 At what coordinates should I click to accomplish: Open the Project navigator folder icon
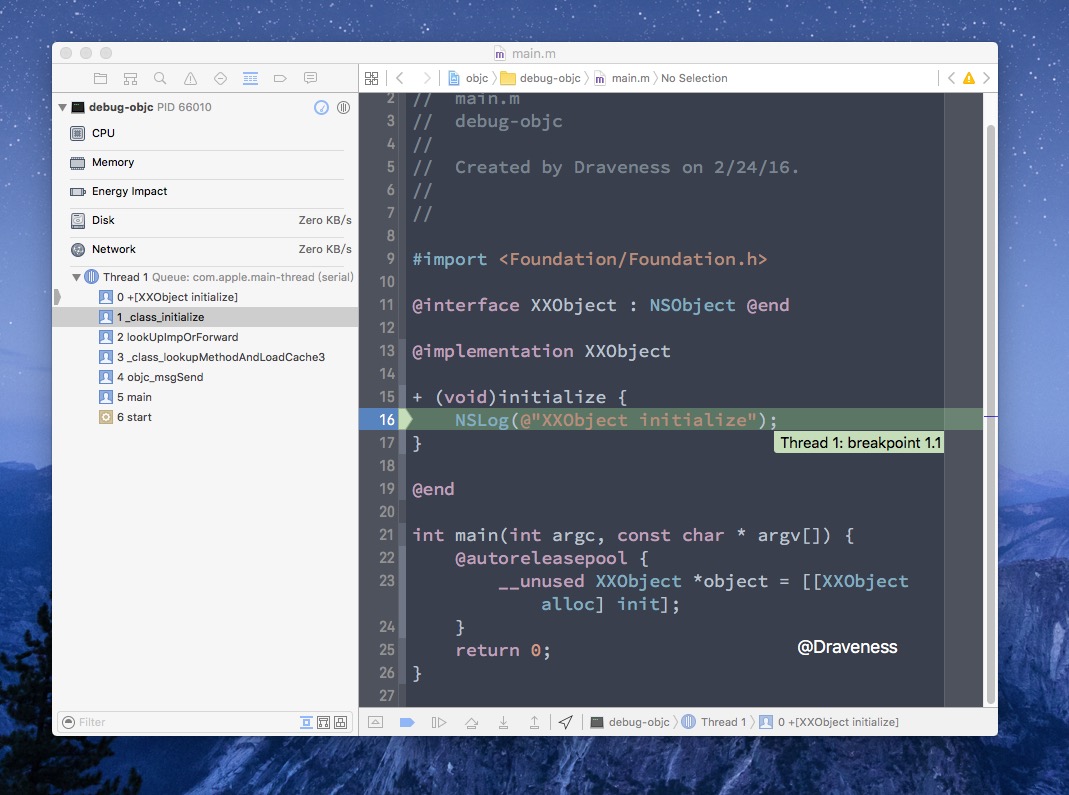point(100,78)
